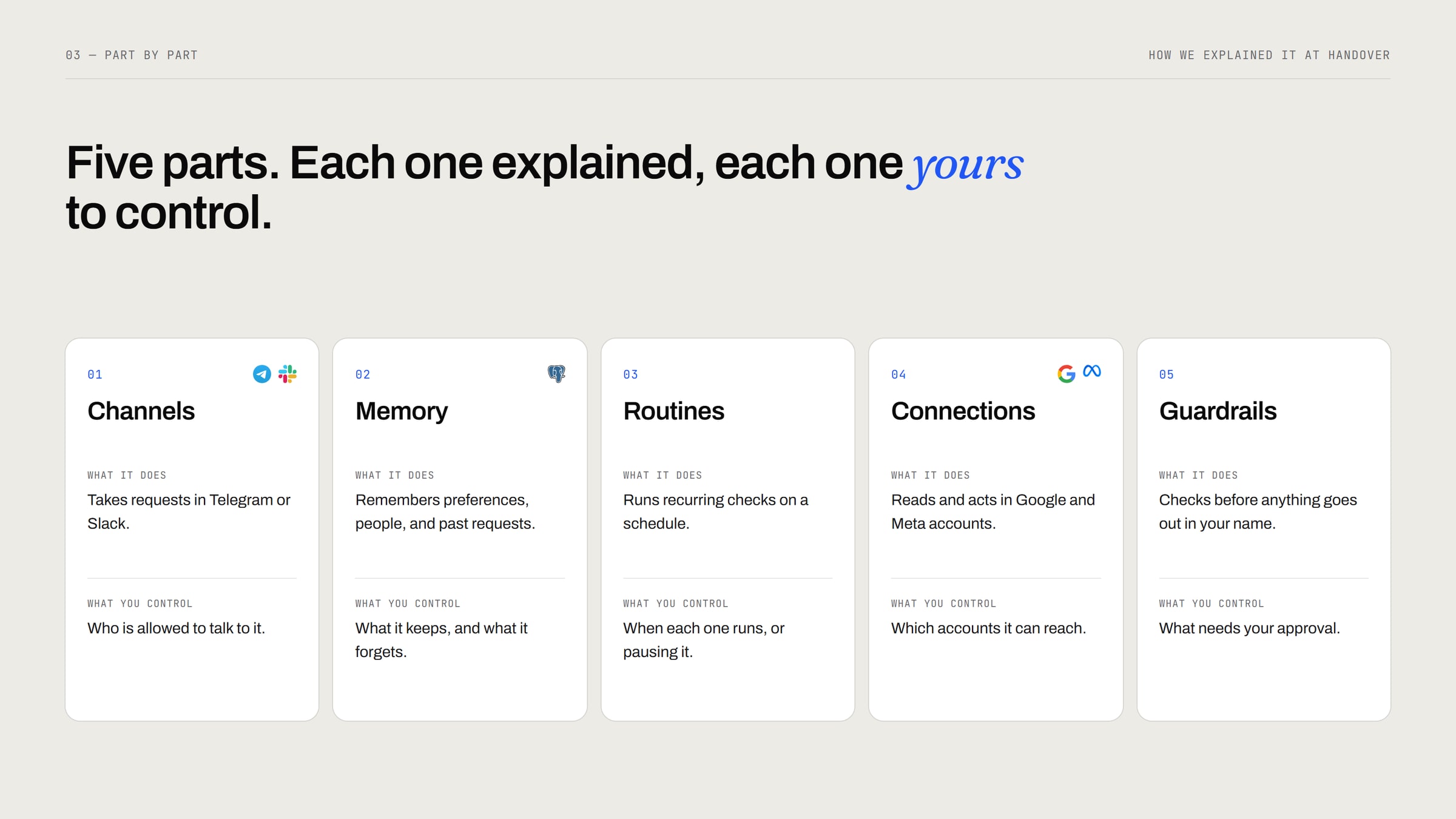Click 'What needs your approval.' text
The height and width of the screenshot is (819, 1456).
tap(1249, 629)
